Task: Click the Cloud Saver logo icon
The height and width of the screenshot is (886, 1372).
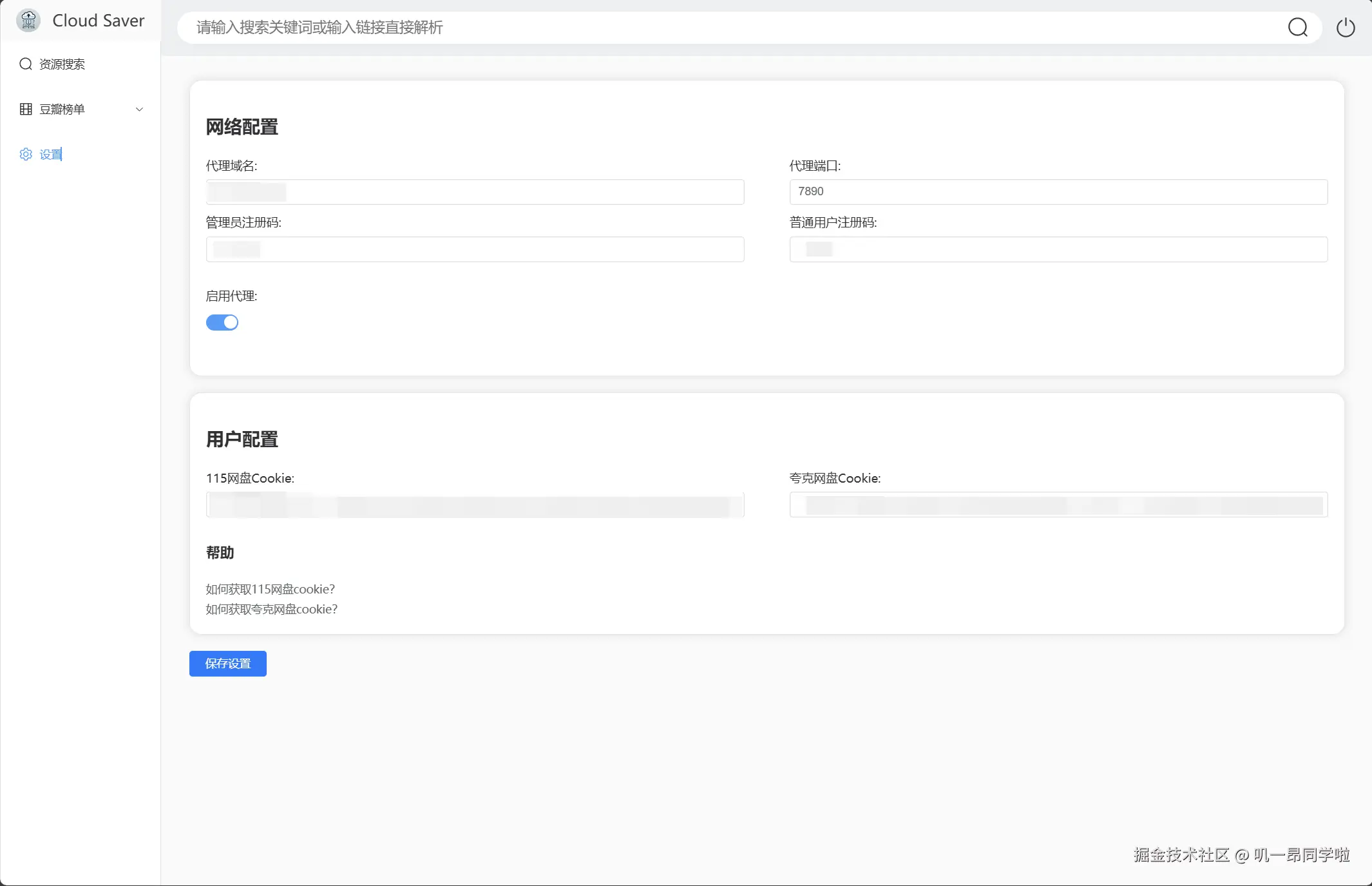Action: point(28,21)
